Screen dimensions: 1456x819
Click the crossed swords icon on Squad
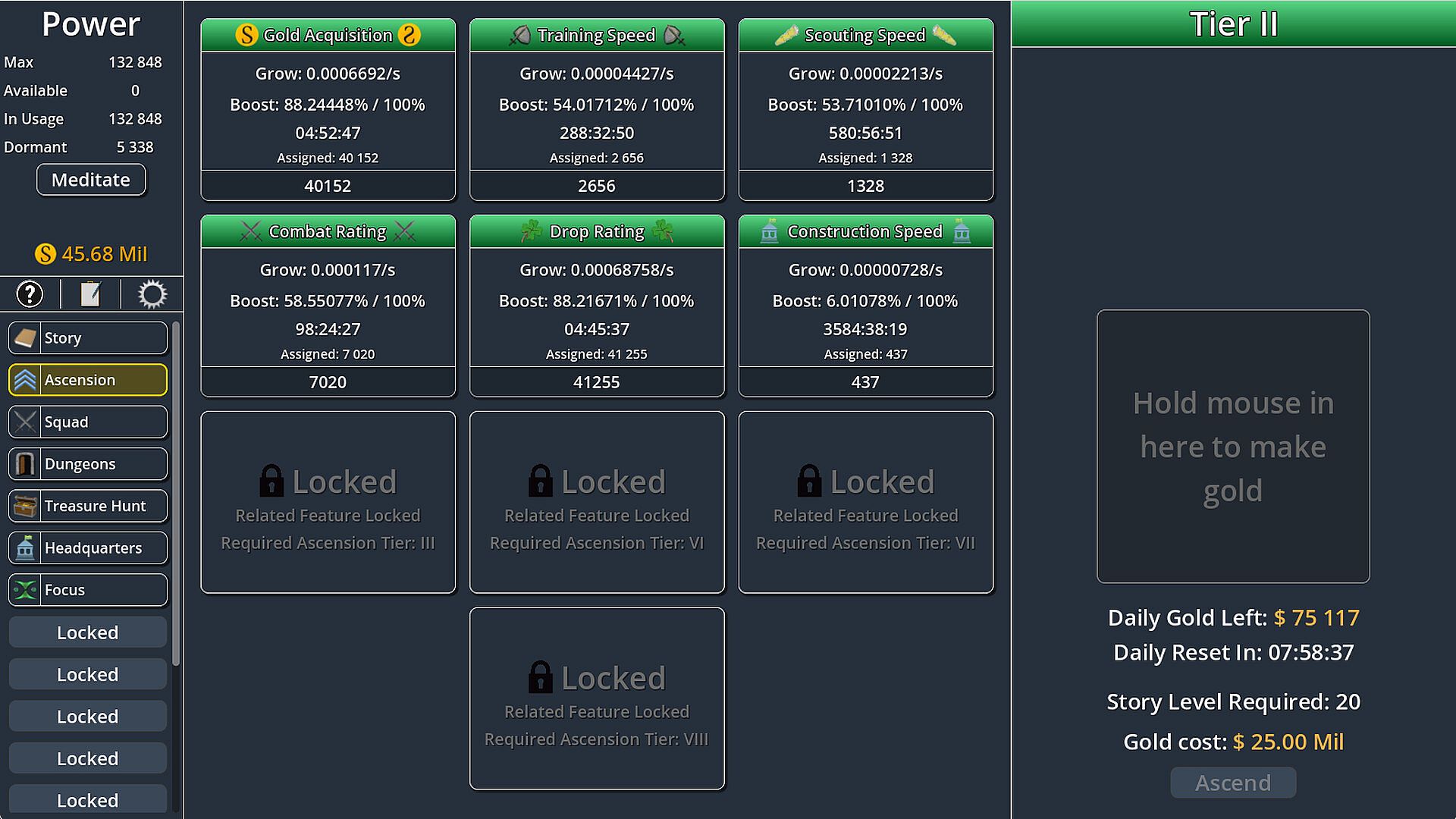[x=25, y=422]
